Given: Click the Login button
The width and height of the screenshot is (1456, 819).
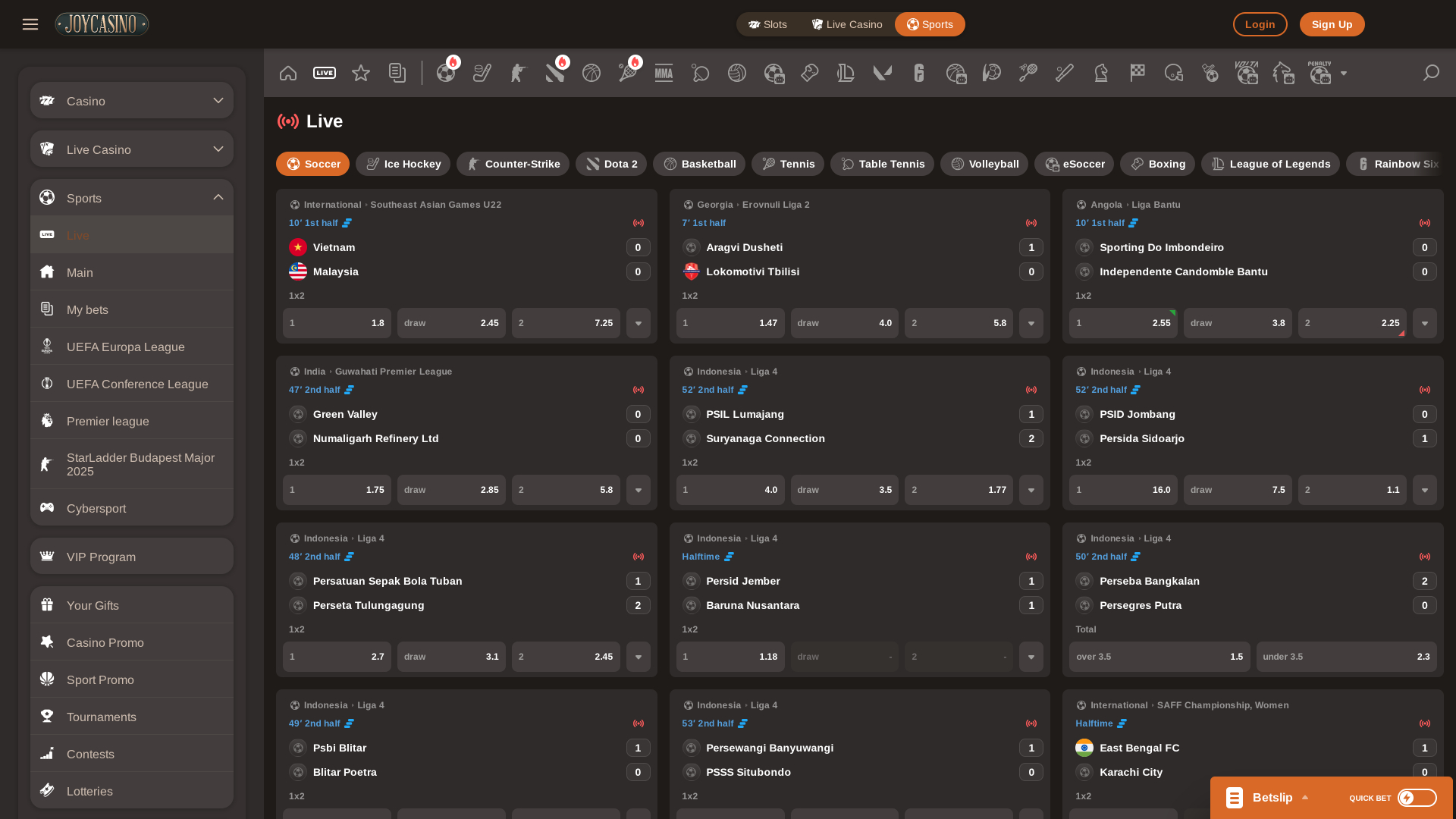Looking at the screenshot, I should pos(1260,24).
